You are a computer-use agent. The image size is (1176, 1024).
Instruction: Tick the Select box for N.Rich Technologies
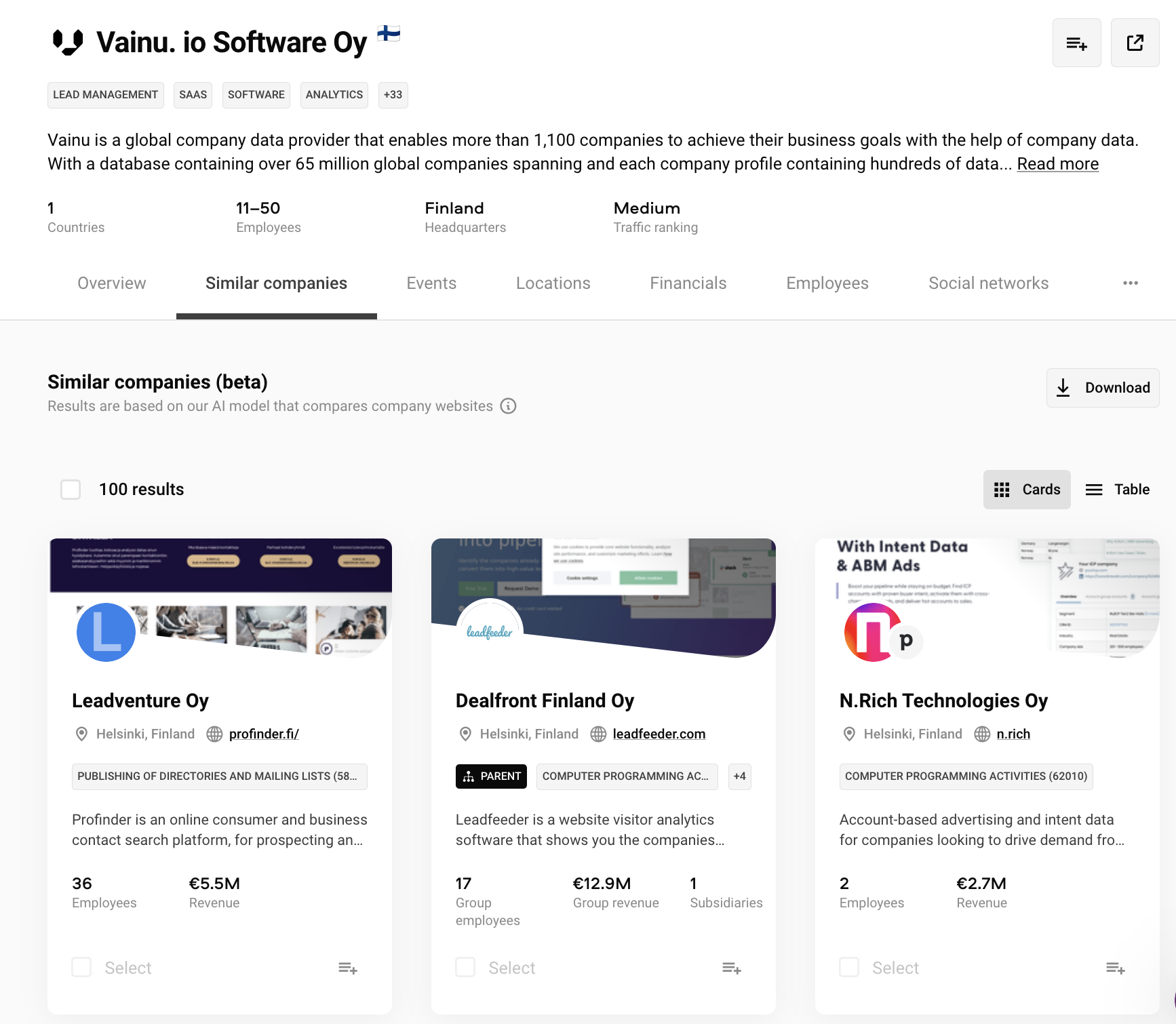pos(849,968)
